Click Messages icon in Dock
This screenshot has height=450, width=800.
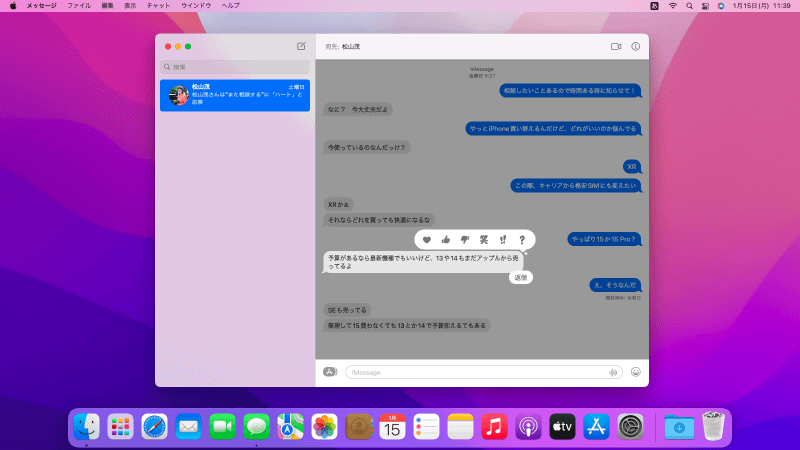click(256, 427)
